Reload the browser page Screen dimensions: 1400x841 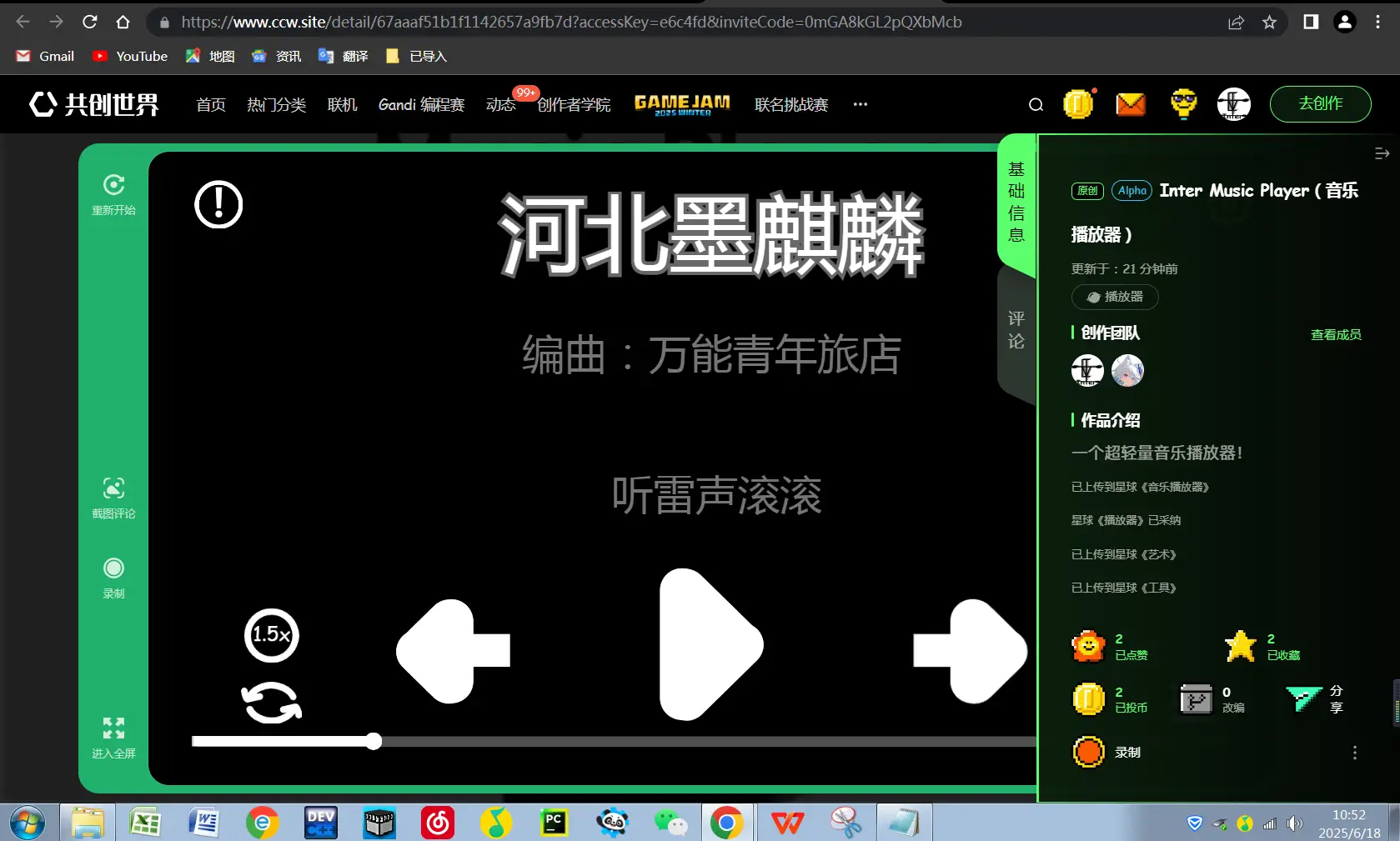(89, 22)
